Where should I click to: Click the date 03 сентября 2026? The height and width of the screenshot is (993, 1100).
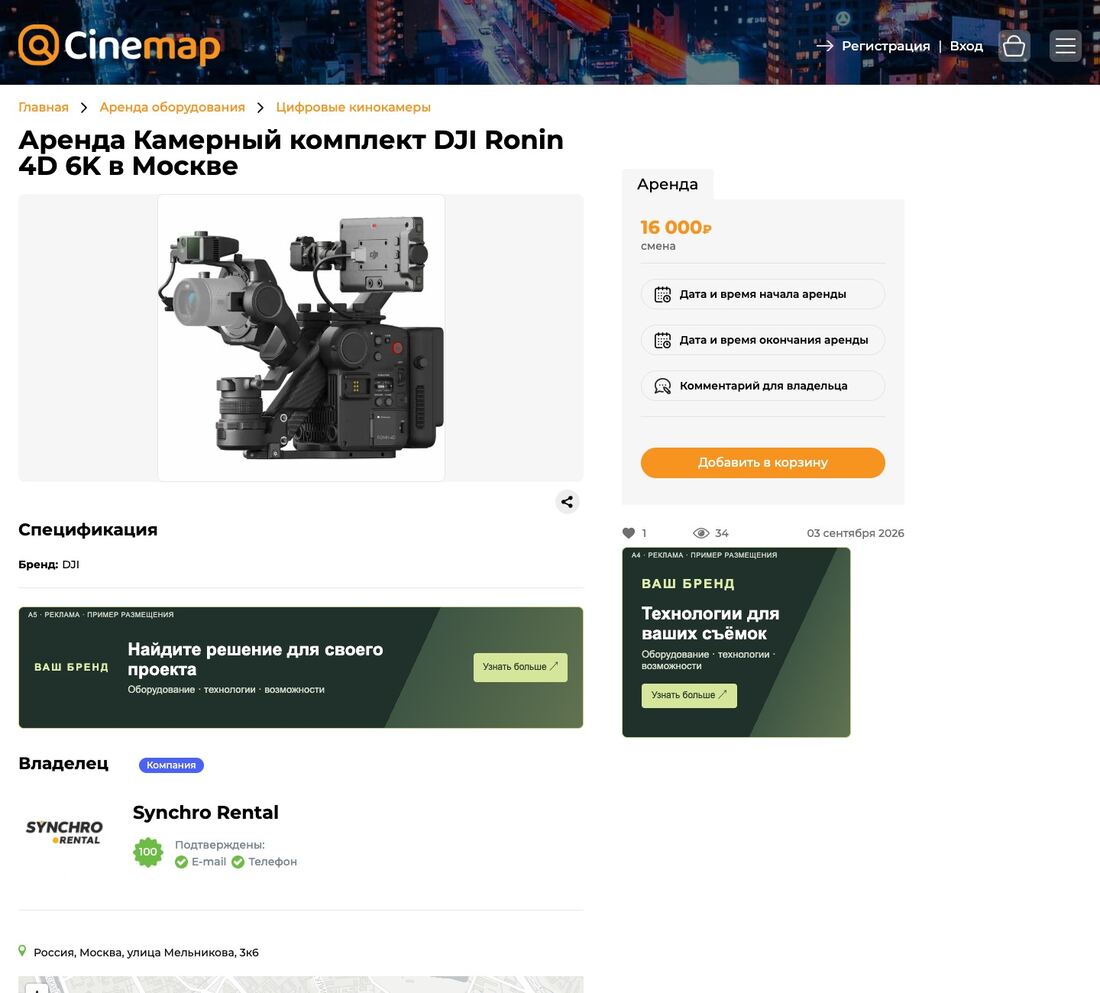(855, 533)
